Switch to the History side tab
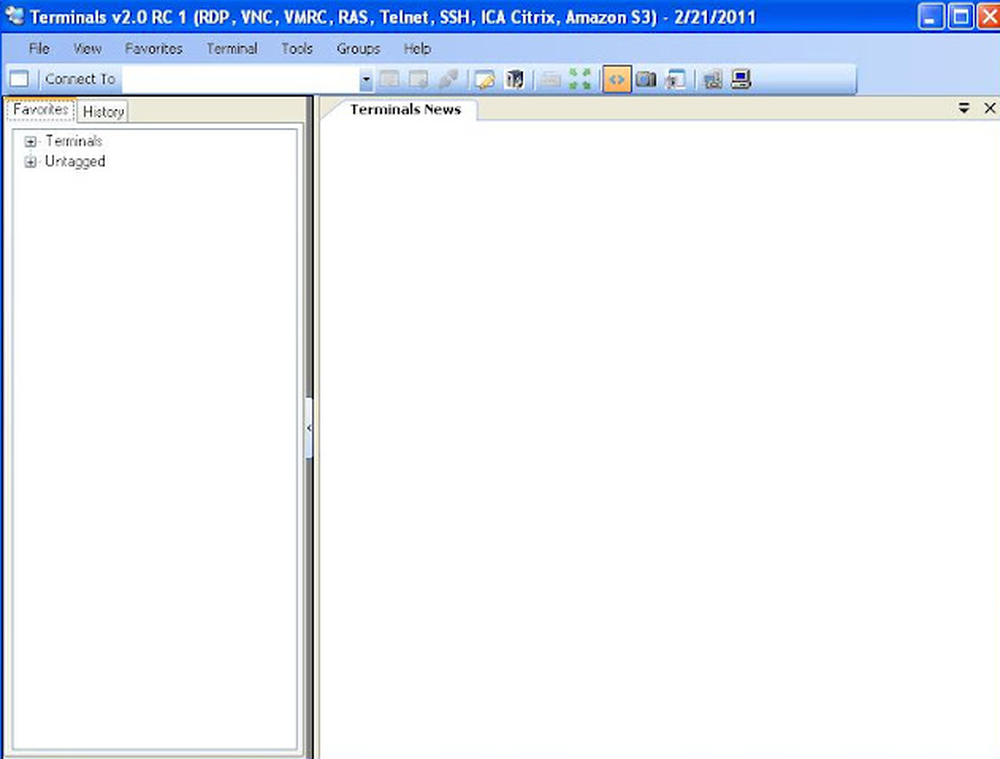Image resolution: width=1000 pixels, height=759 pixels. 103,112
